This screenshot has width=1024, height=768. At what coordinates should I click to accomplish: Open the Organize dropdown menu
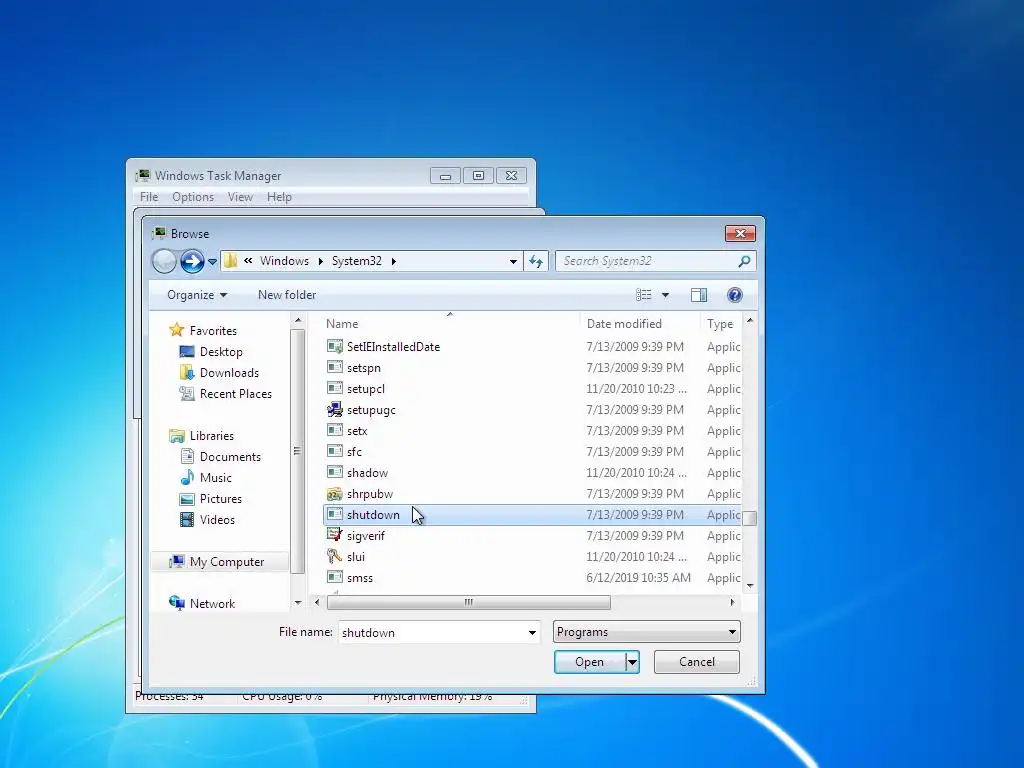click(197, 295)
